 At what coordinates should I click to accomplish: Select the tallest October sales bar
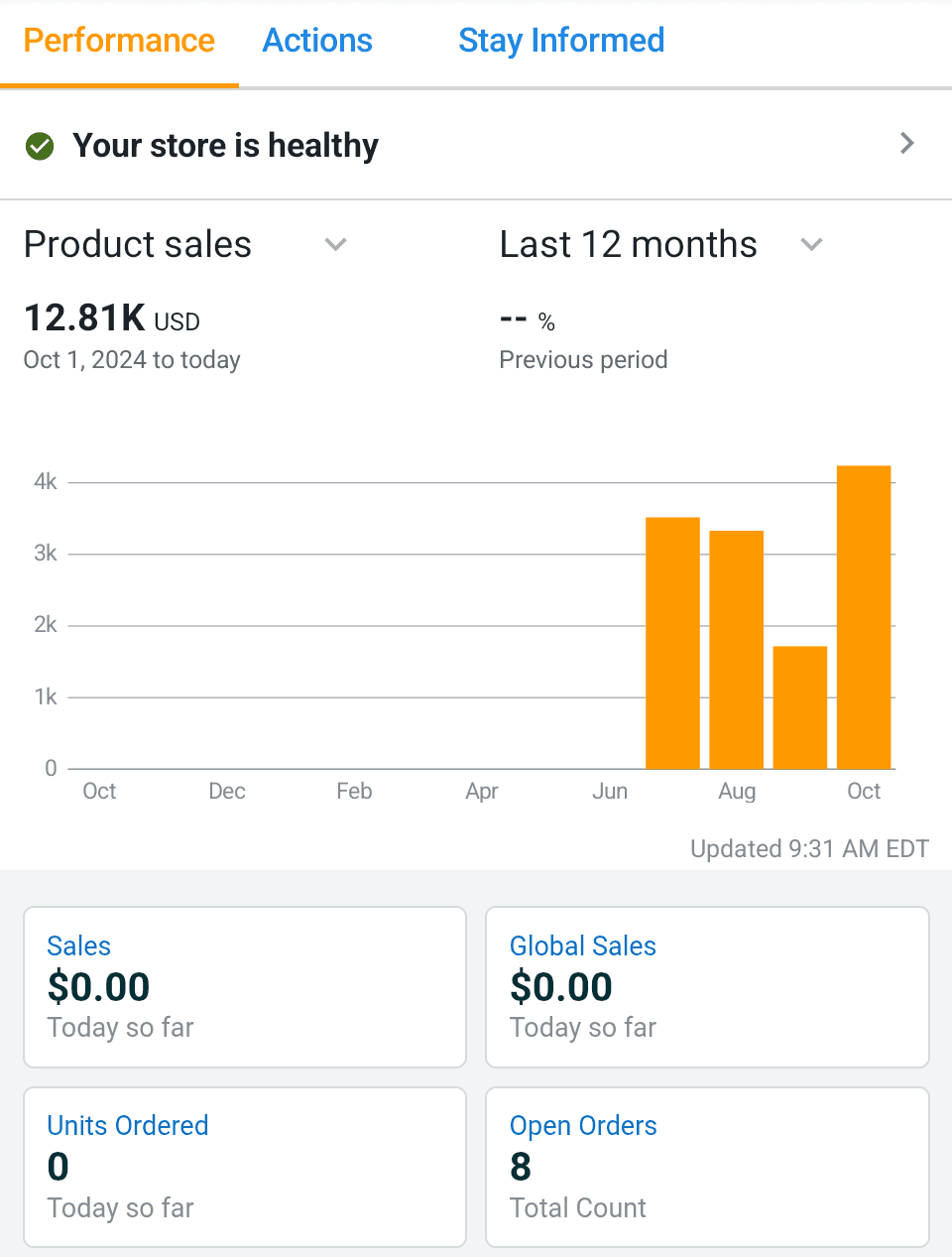click(864, 617)
